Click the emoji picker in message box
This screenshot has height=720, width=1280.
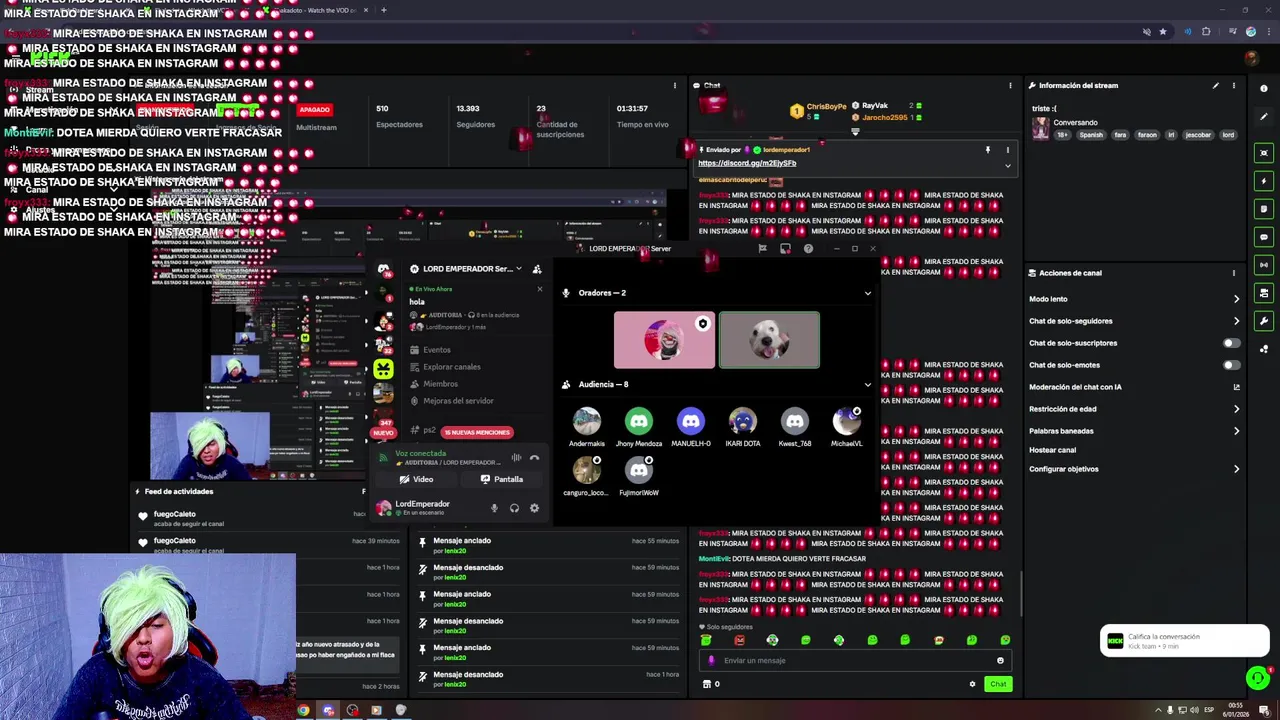(1000, 660)
